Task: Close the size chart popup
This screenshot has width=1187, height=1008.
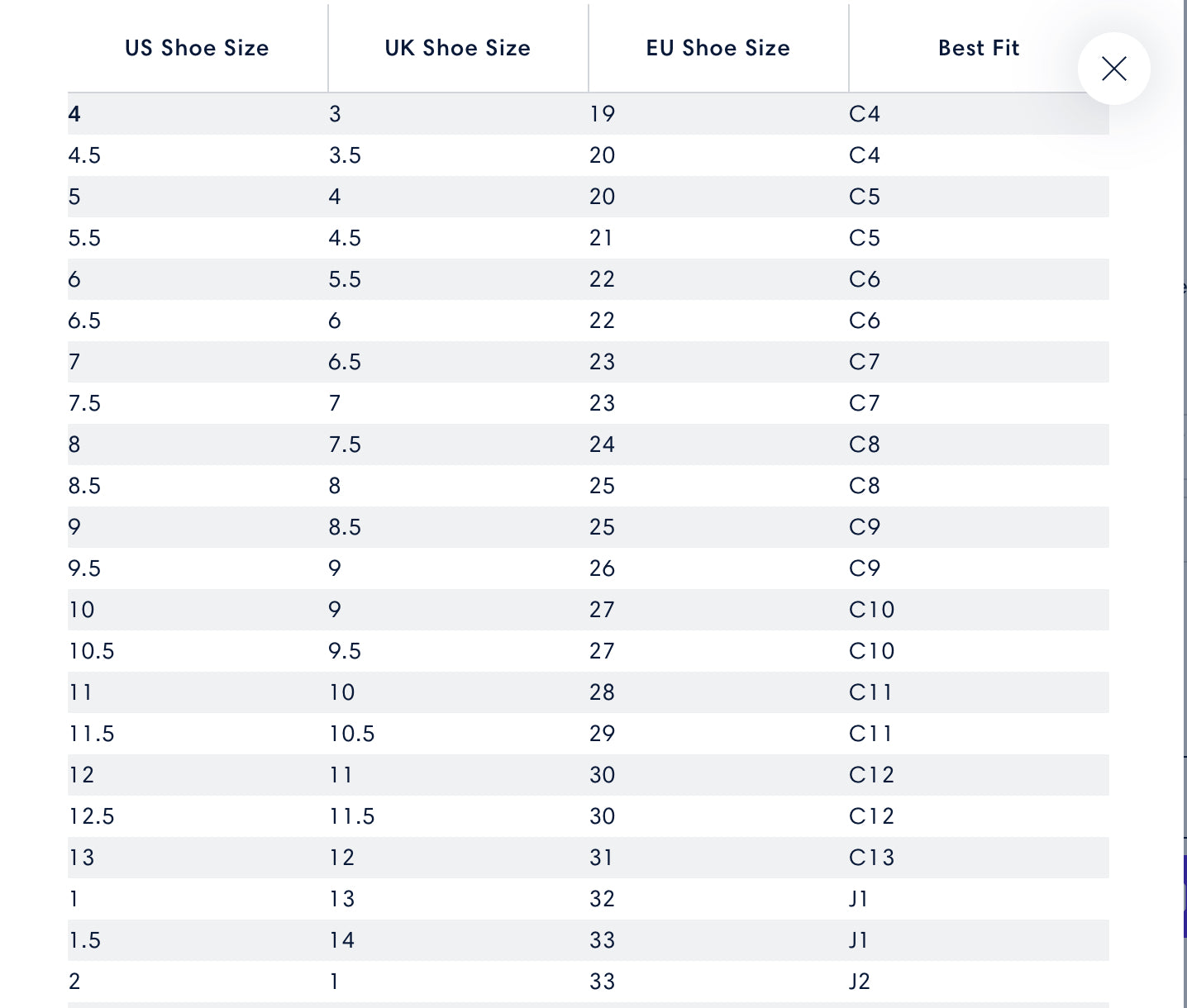Action: click(x=1114, y=69)
